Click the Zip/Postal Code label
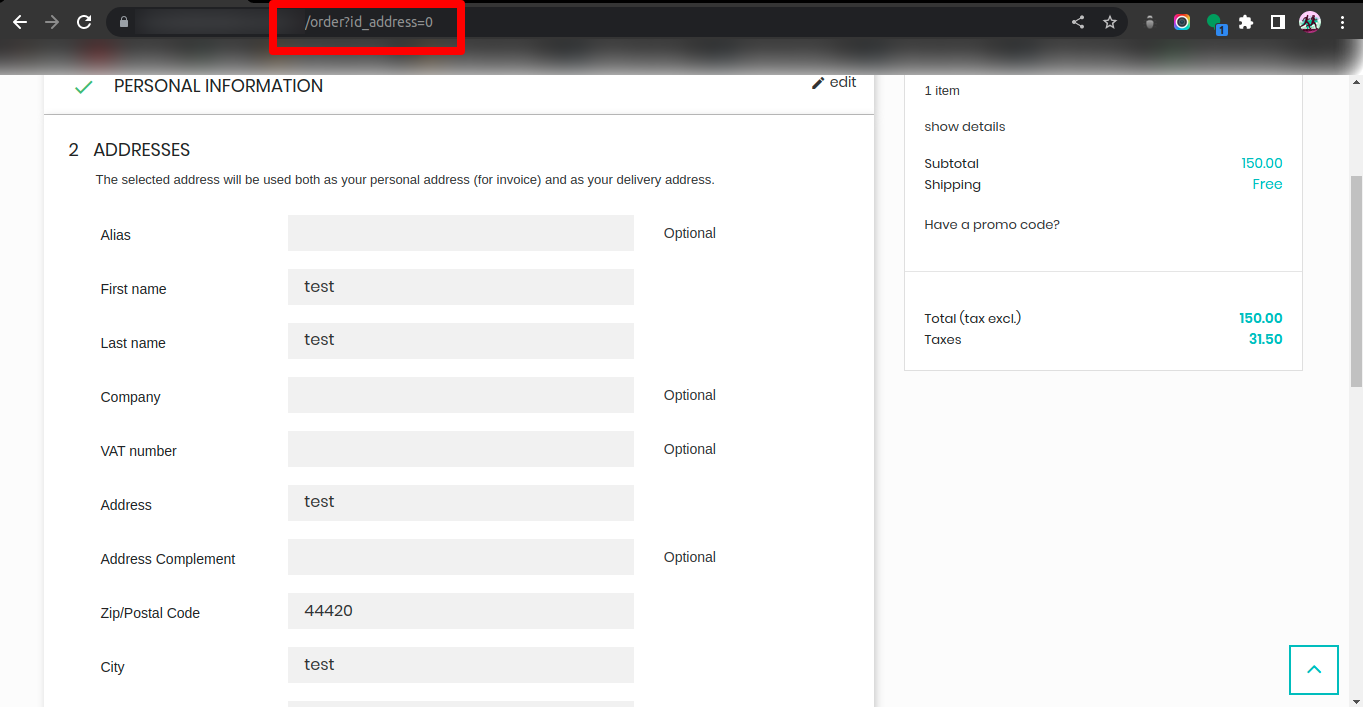1363x707 pixels. (x=150, y=613)
